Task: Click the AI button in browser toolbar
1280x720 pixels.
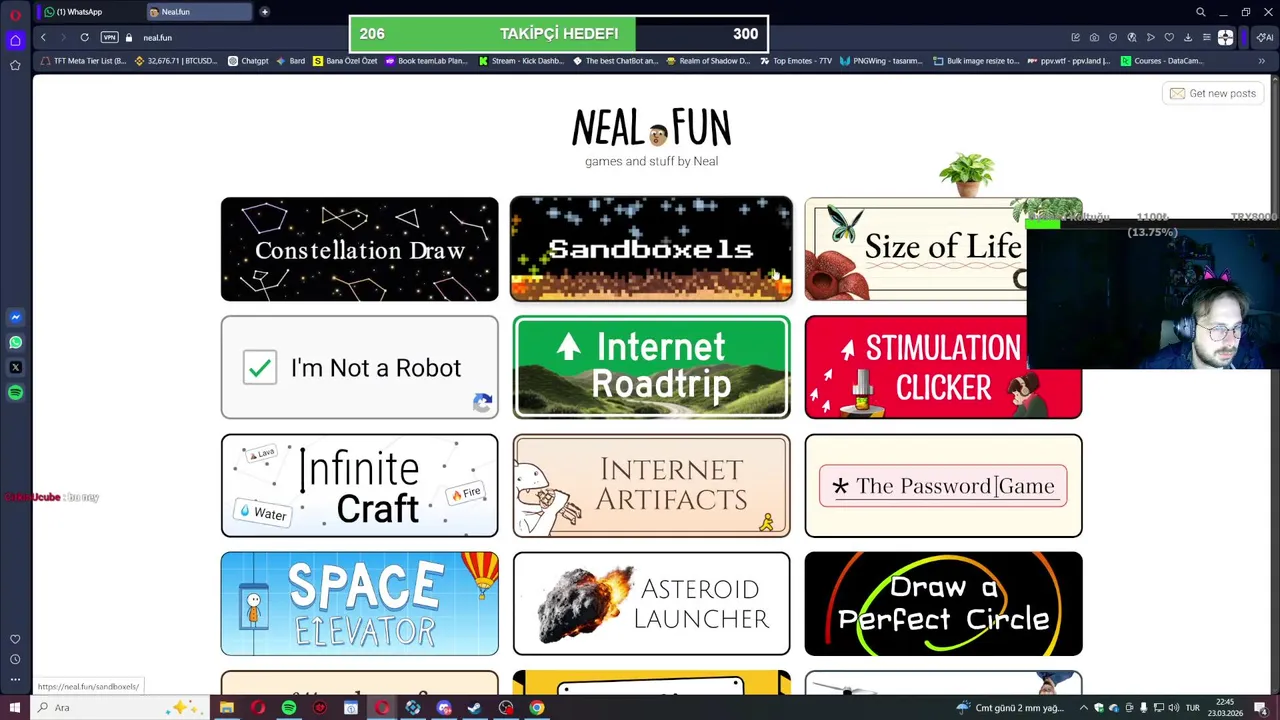Action: click(x=1265, y=37)
